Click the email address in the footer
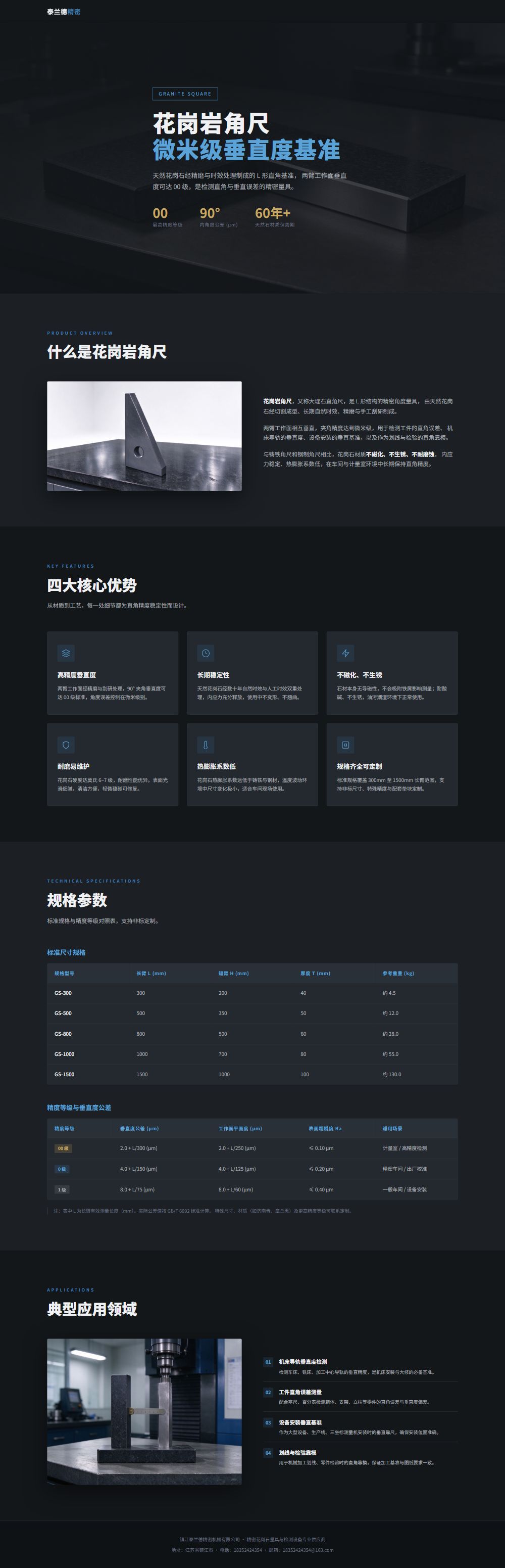 click(x=308, y=1550)
